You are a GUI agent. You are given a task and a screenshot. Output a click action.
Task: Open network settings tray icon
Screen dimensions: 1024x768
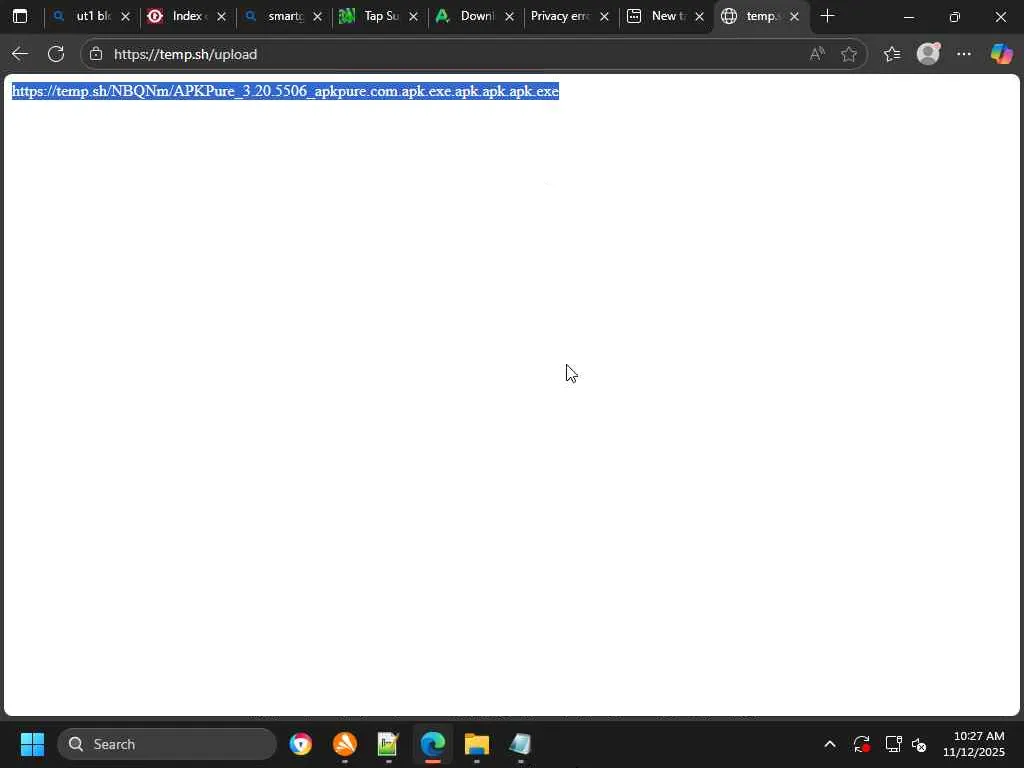pyautogui.click(x=893, y=744)
